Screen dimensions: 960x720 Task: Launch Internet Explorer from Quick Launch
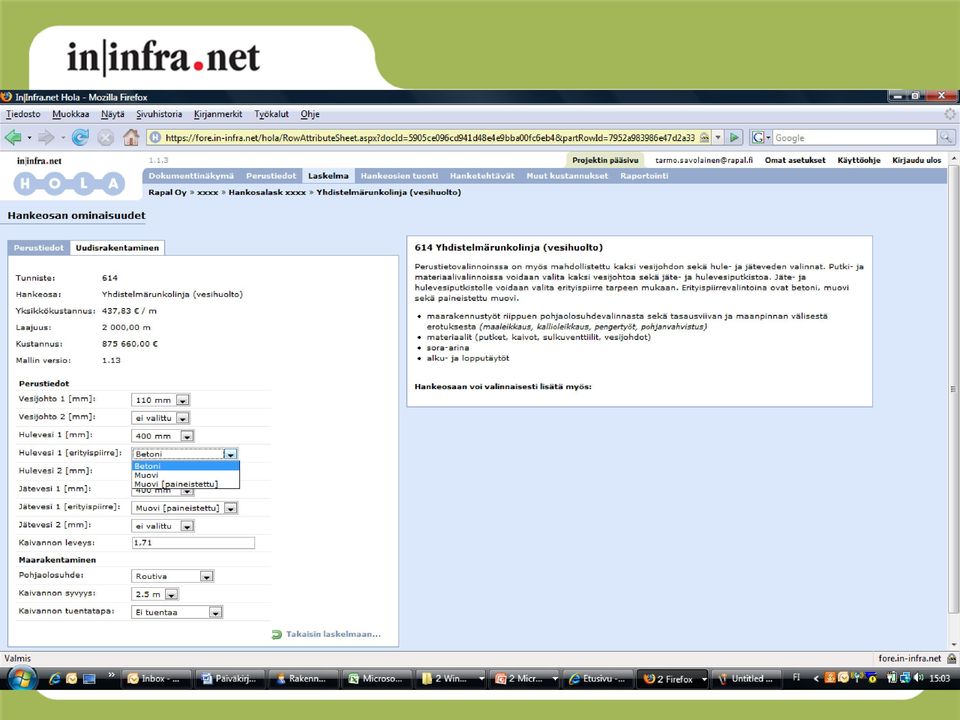click(x=55, y=678)
